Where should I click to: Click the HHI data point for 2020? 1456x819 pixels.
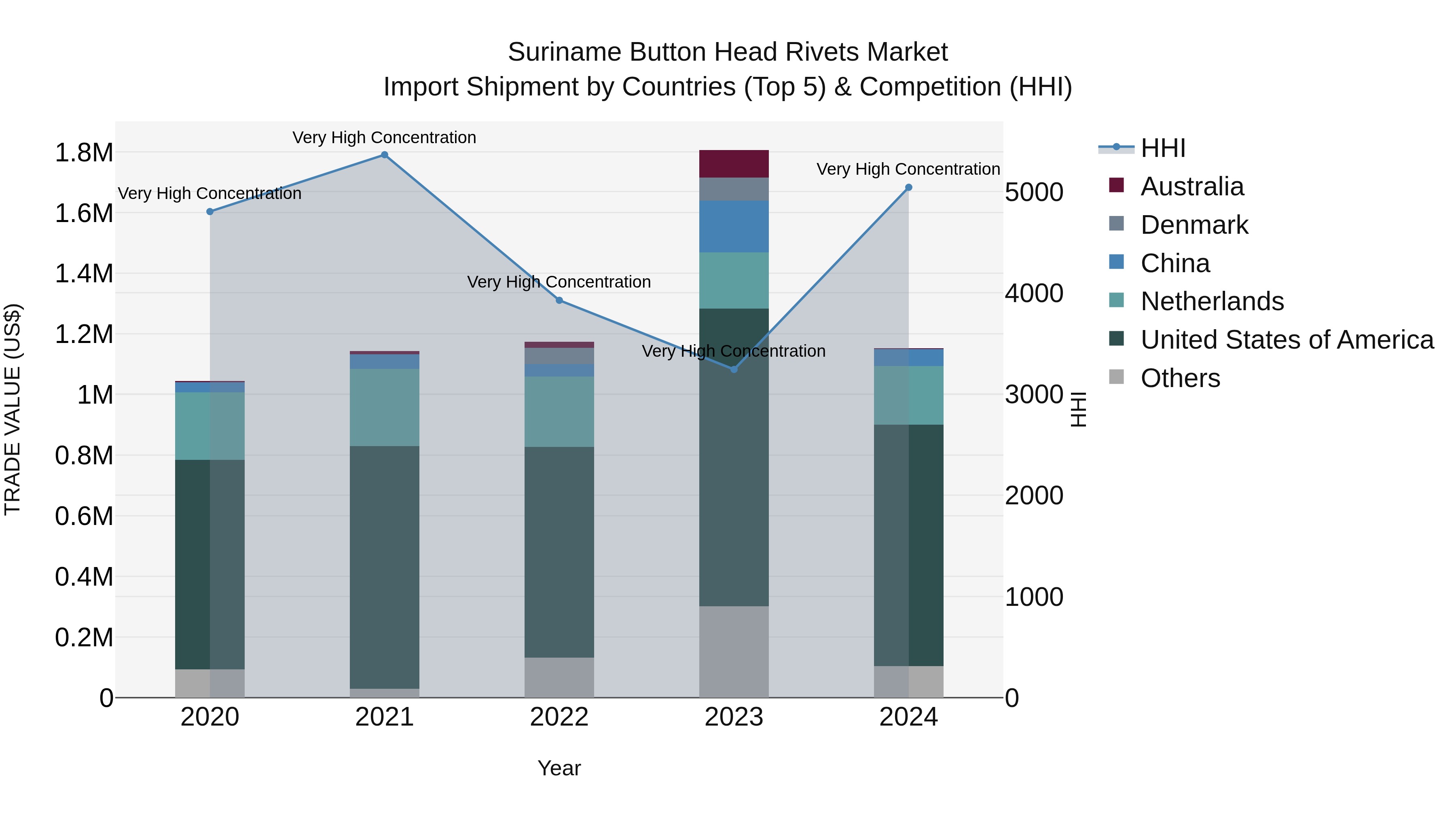(x=210, y=212)
